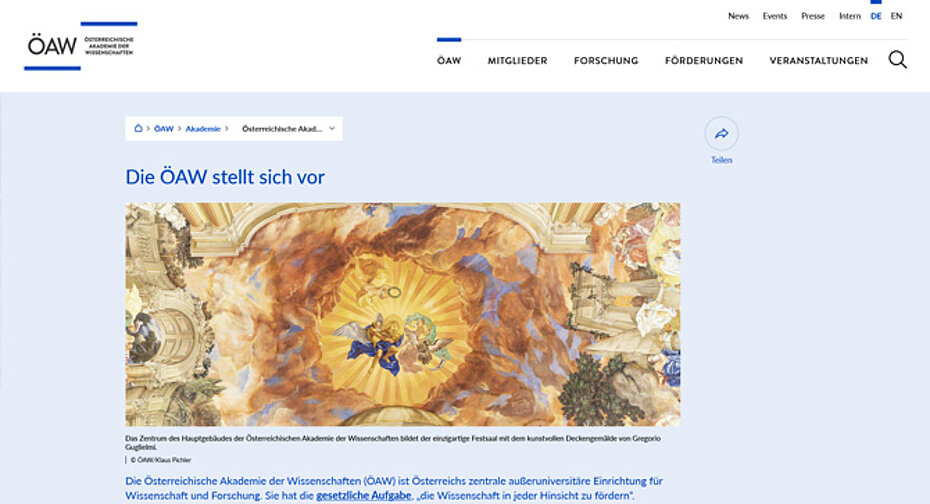
Task: Expand the breadcrumb dropdown chevron
Action: (x=331, y=129)
